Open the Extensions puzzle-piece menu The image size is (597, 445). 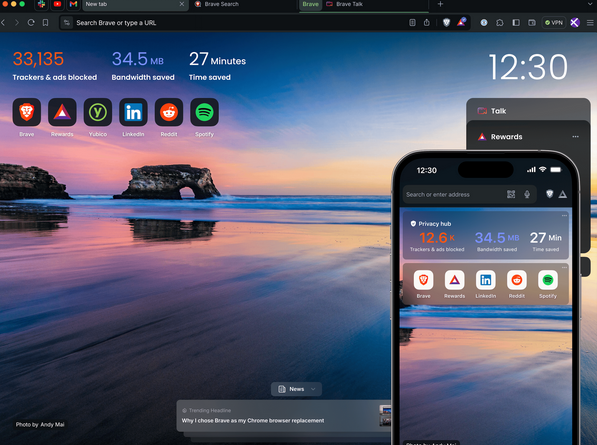[500, 23]
